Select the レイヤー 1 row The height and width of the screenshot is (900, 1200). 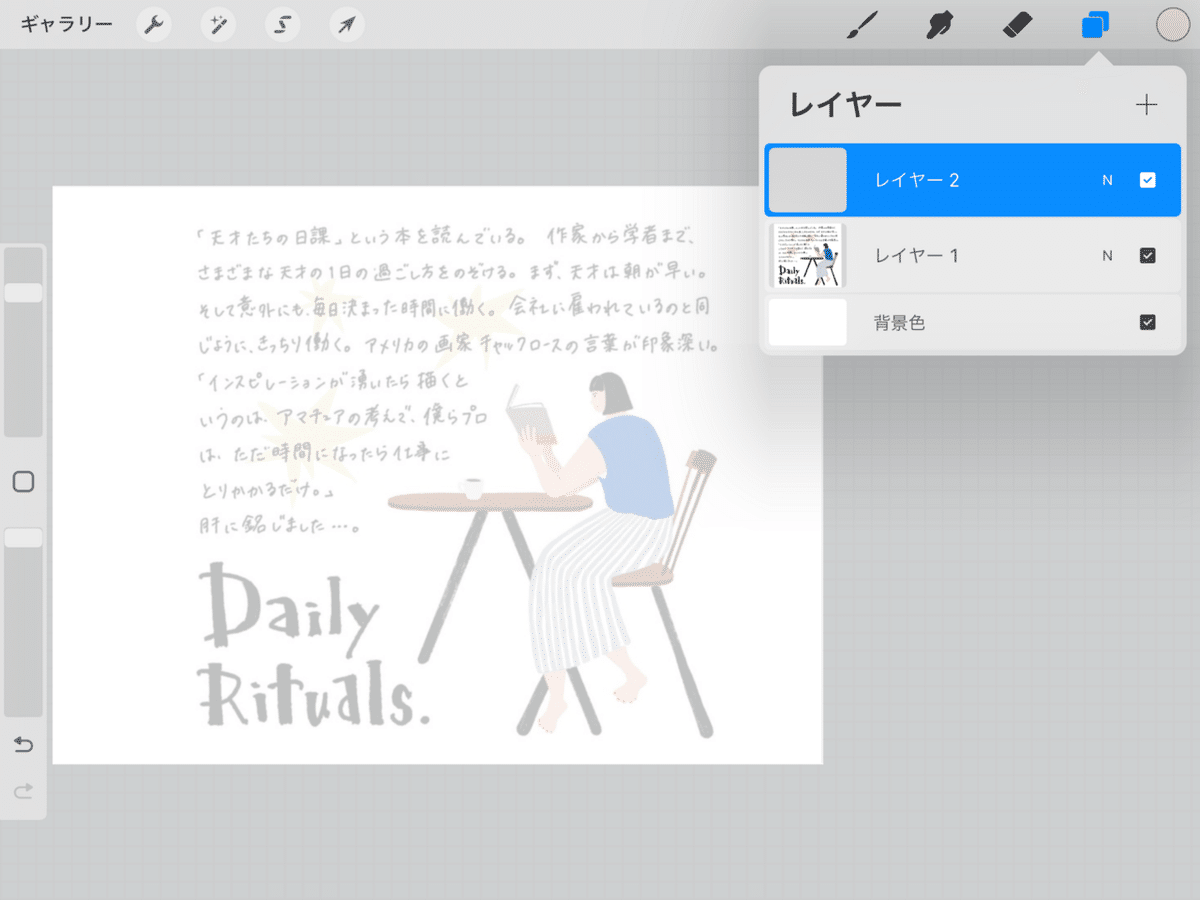[x=973, y=255]
